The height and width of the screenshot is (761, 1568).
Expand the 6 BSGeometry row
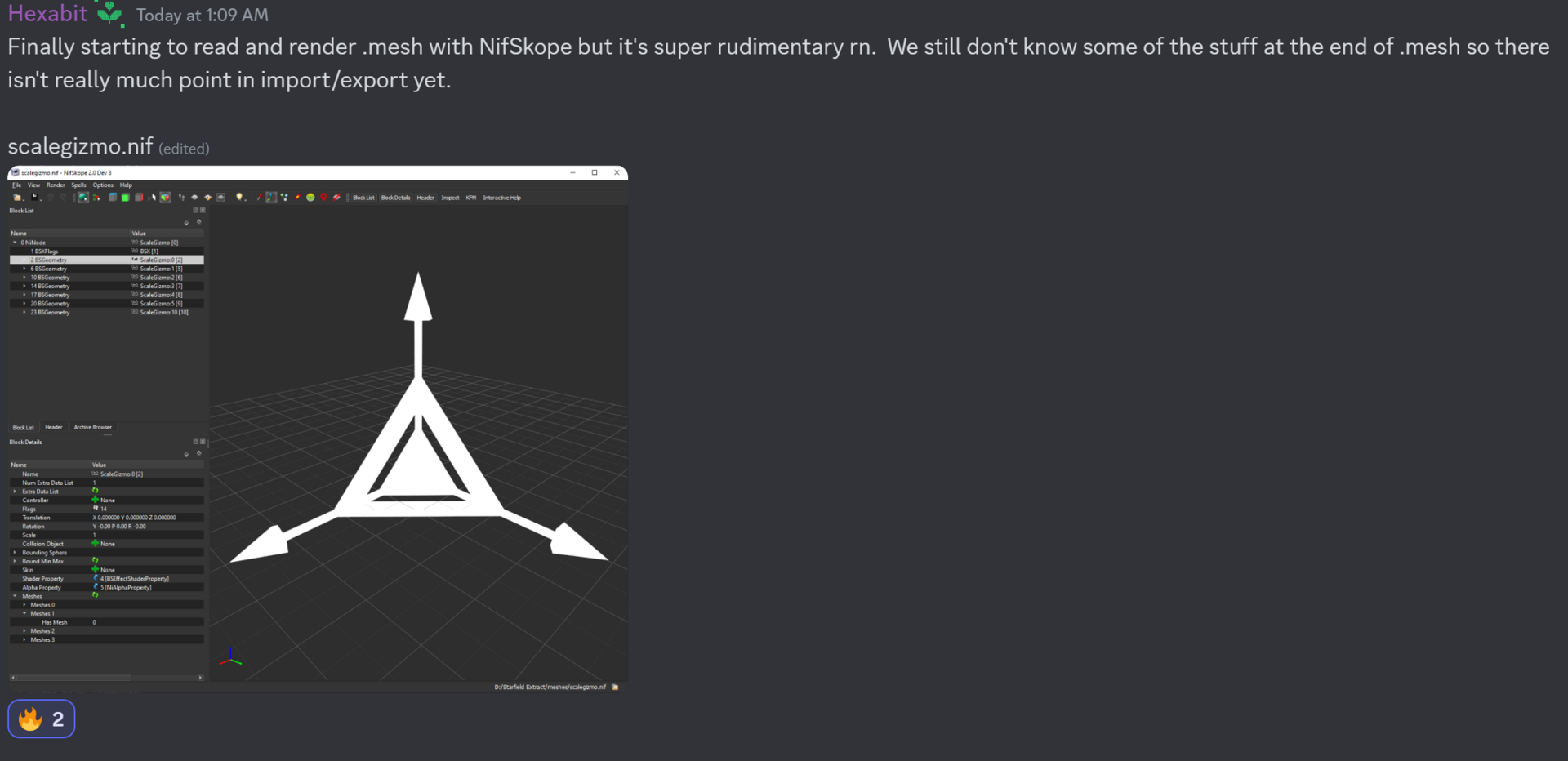[x=24, y=269]
